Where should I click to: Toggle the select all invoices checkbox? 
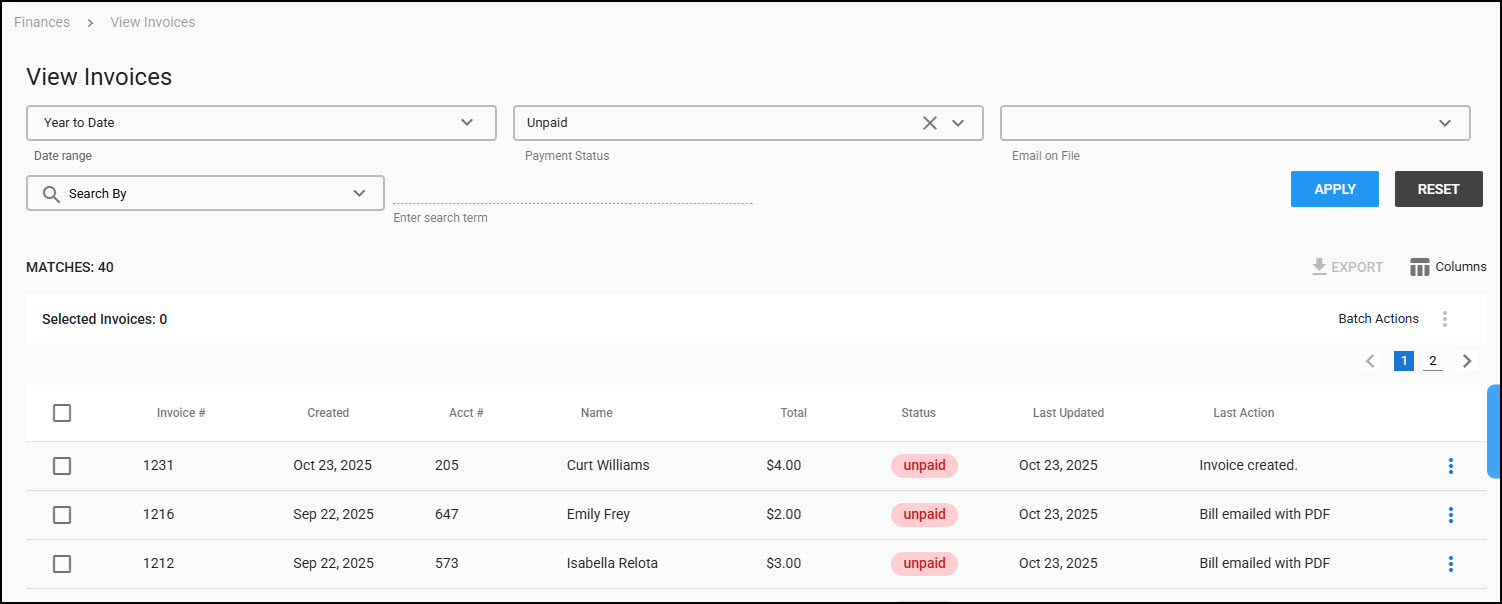coord(62,413)
